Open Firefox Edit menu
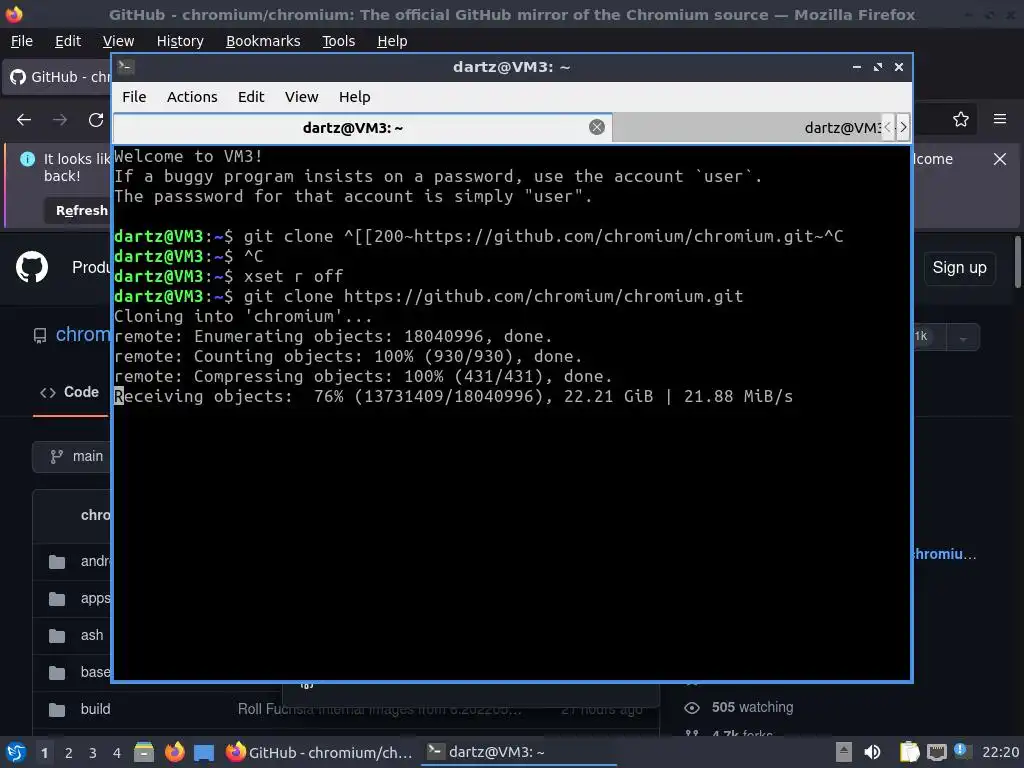 coord(68,41)
